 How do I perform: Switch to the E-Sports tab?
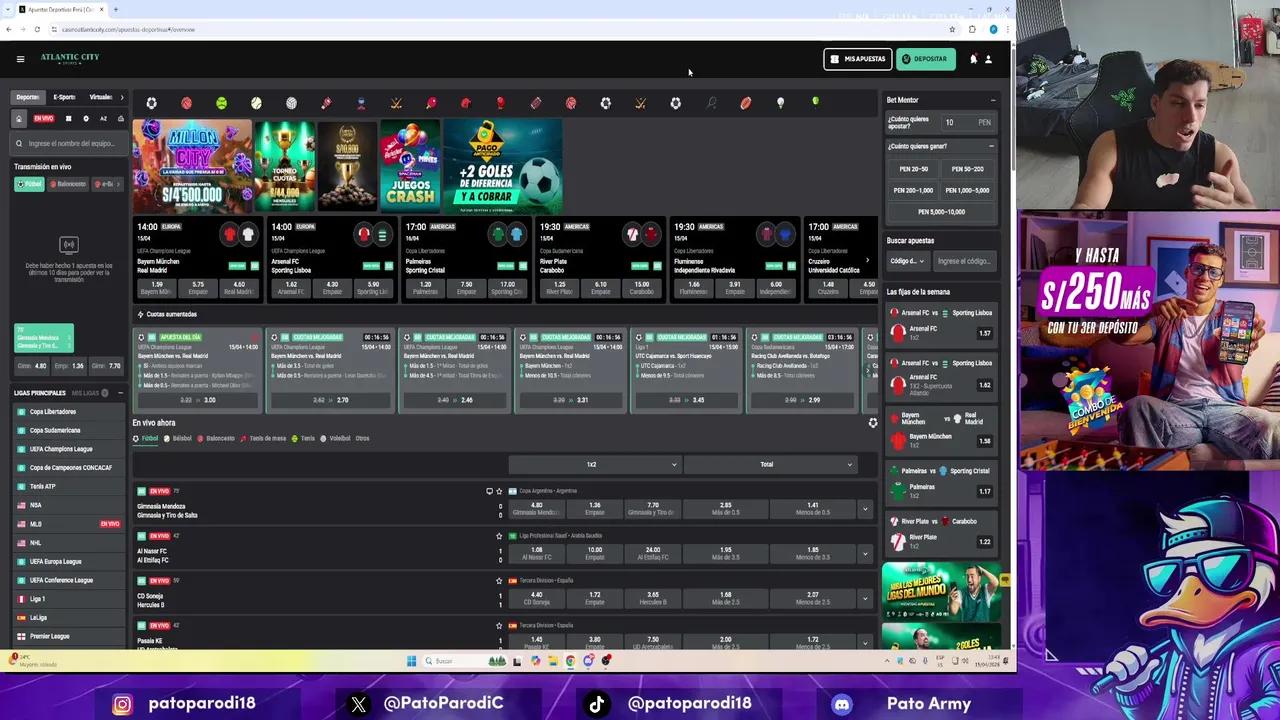(62, 97)
